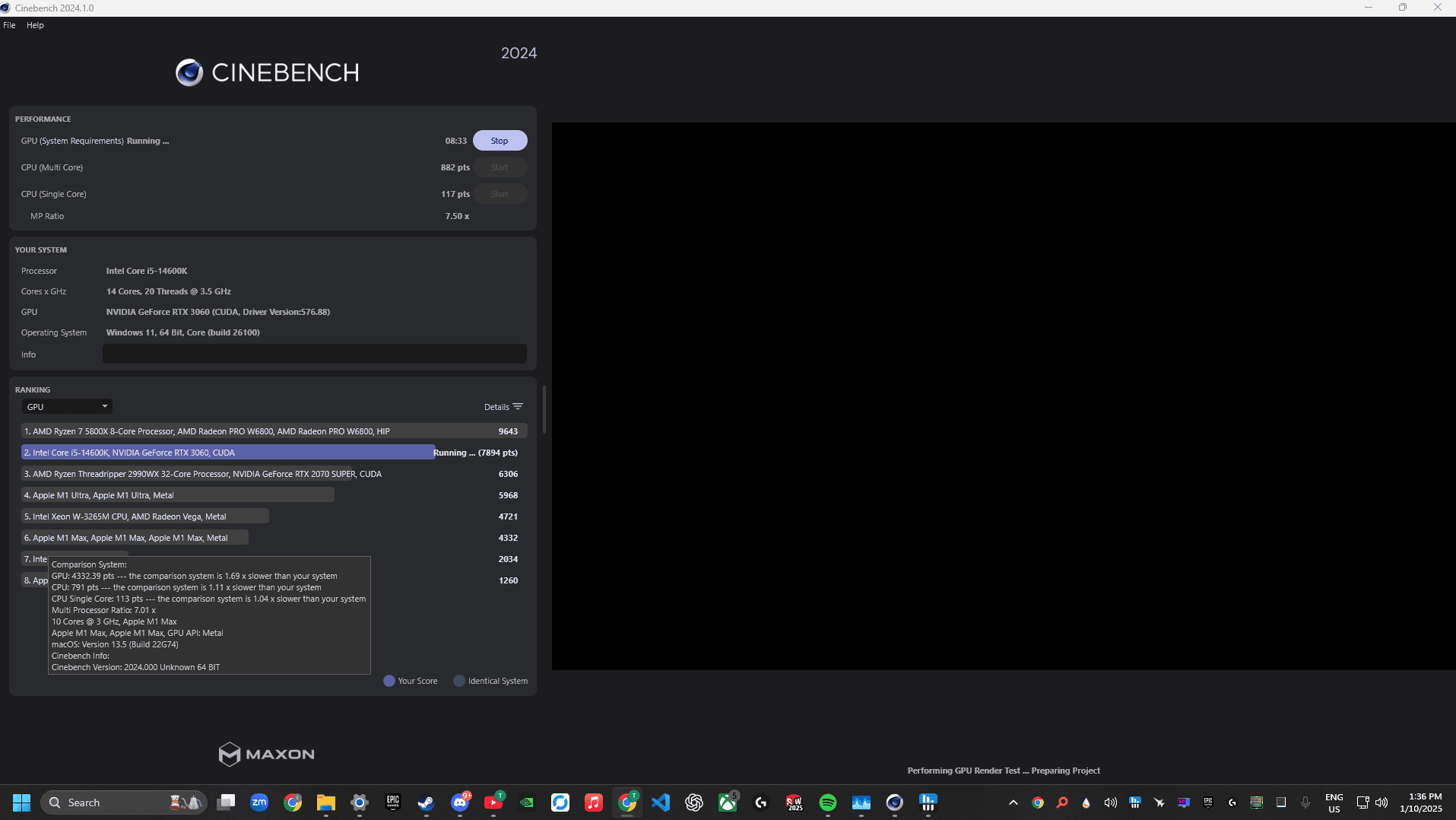Click the Start button for CPU (Single Core)

coord(500,194)
